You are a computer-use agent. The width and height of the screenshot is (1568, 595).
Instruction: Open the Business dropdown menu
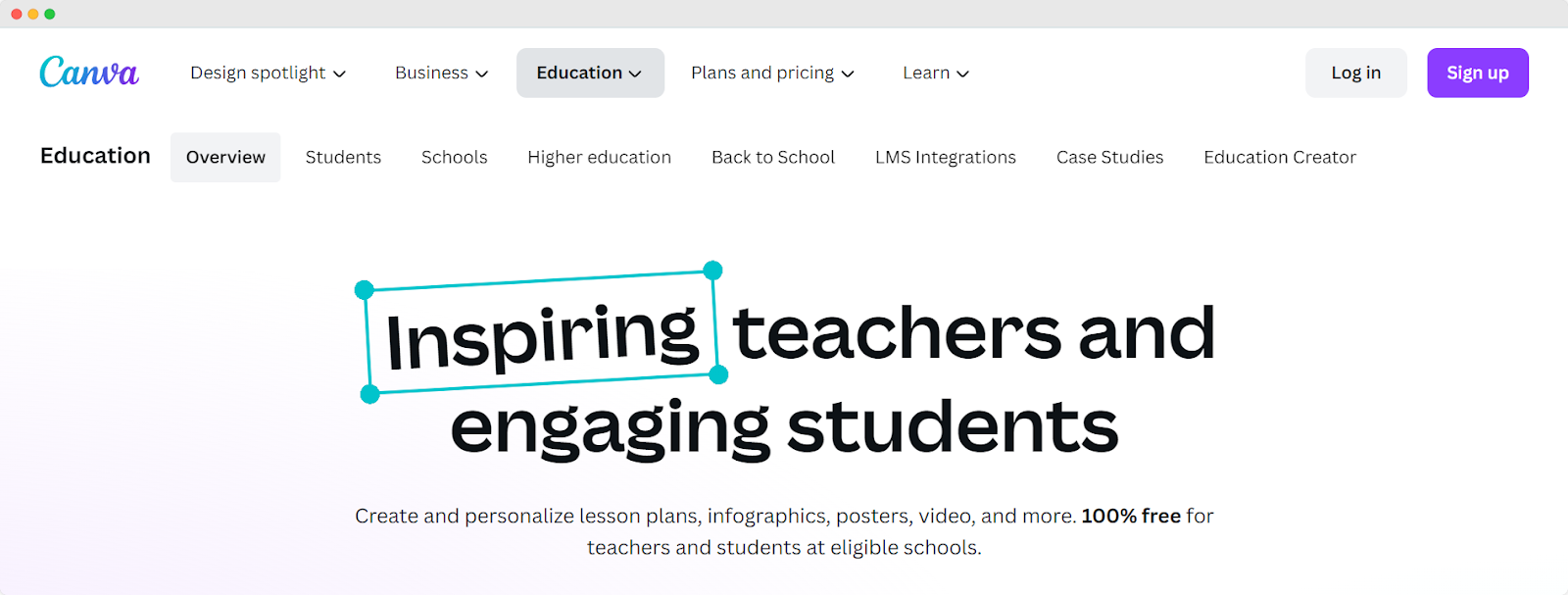pyautogui.click(x=441, y=73)
